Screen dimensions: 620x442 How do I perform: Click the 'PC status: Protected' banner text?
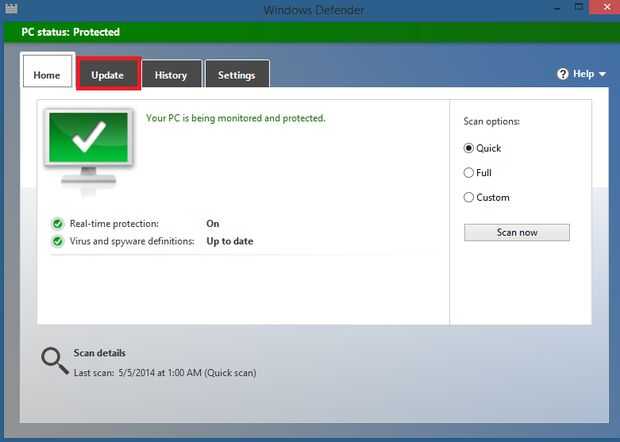point(70,32)
